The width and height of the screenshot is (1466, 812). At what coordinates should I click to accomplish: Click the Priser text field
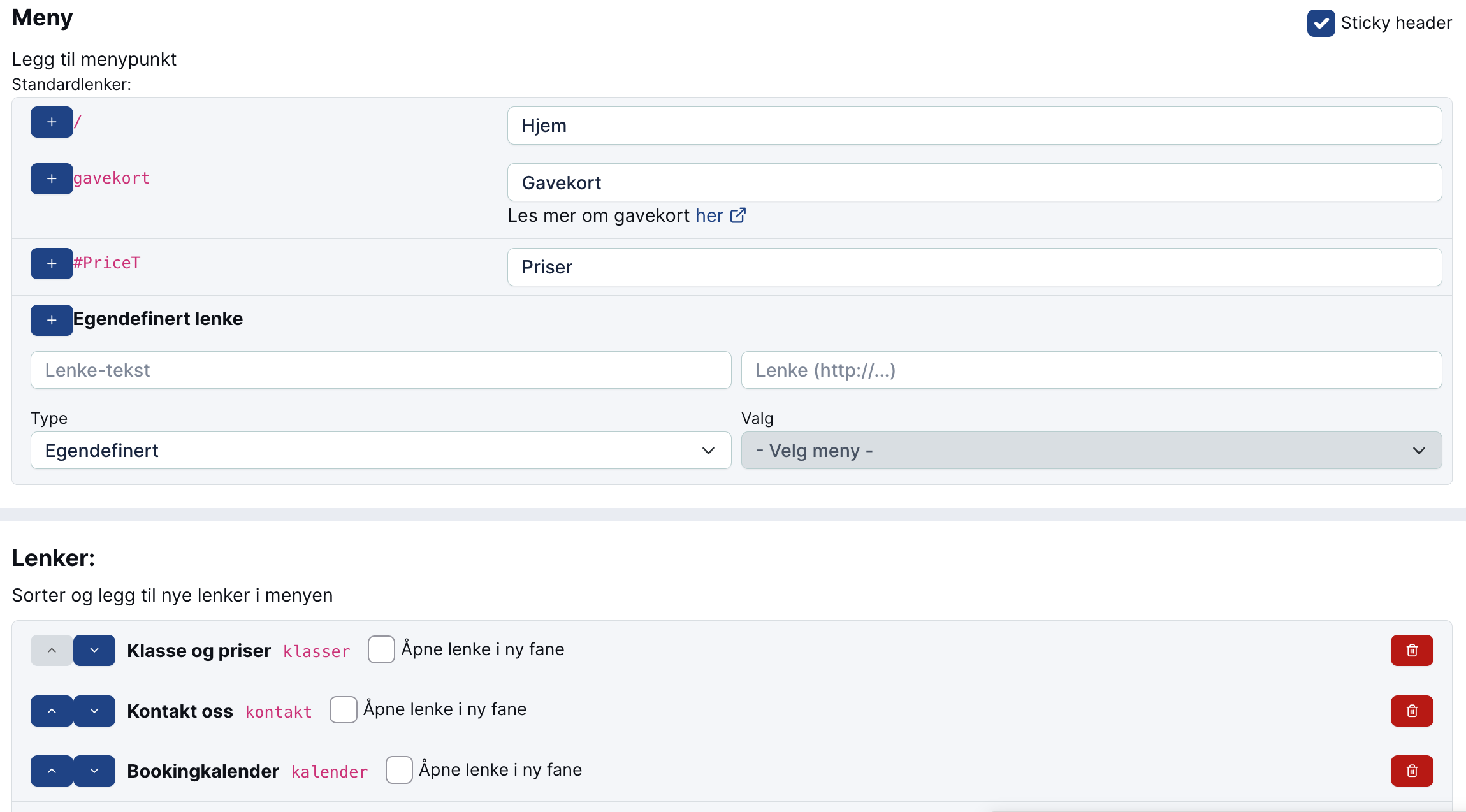click(975, 267)
